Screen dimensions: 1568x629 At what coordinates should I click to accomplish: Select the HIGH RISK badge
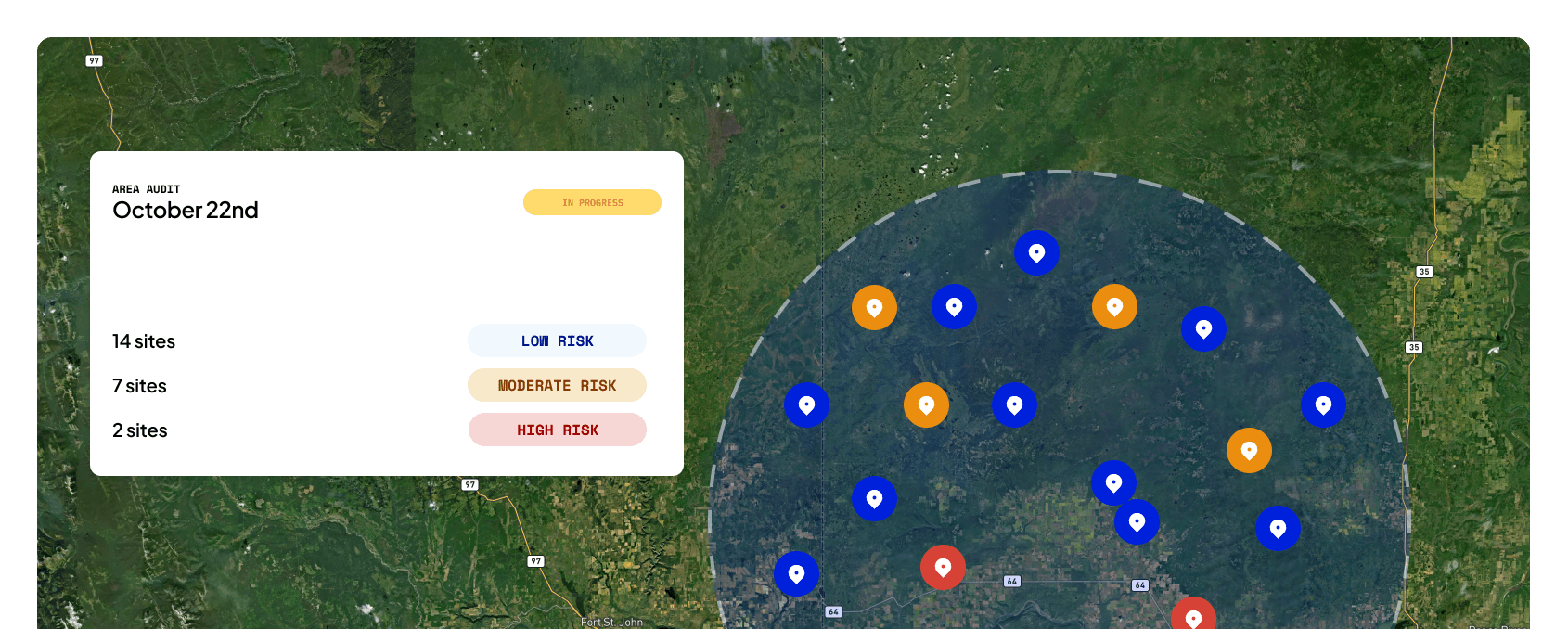pos(557,430)
